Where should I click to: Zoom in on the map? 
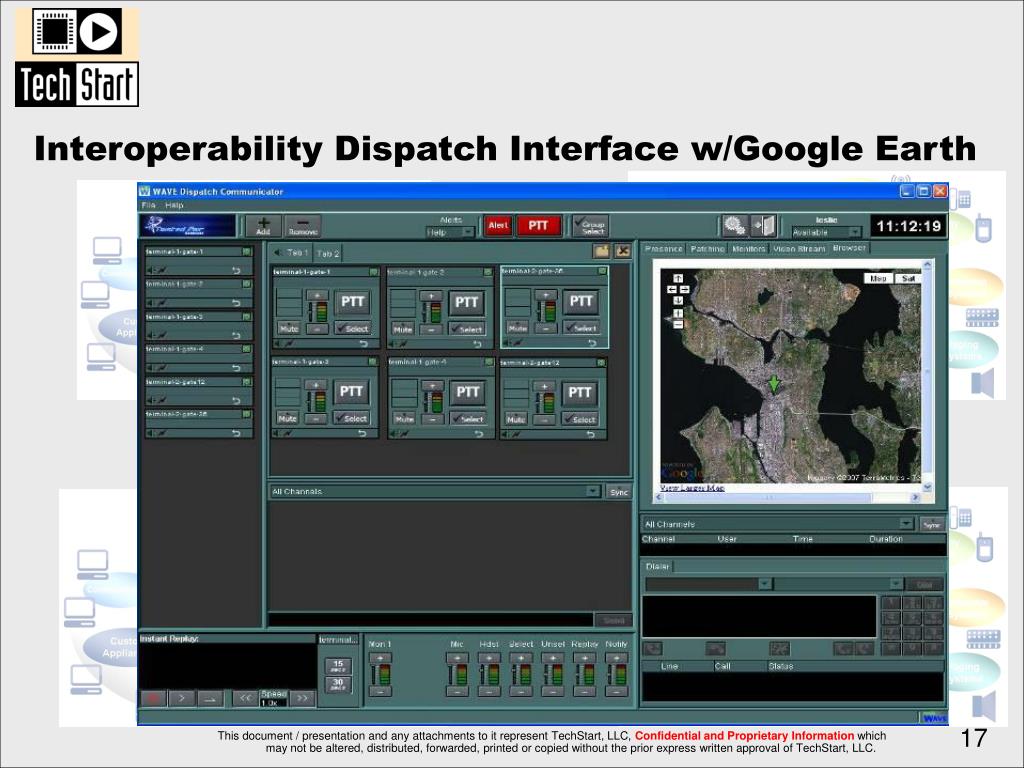pyautogui.click(x=678, y=313)
